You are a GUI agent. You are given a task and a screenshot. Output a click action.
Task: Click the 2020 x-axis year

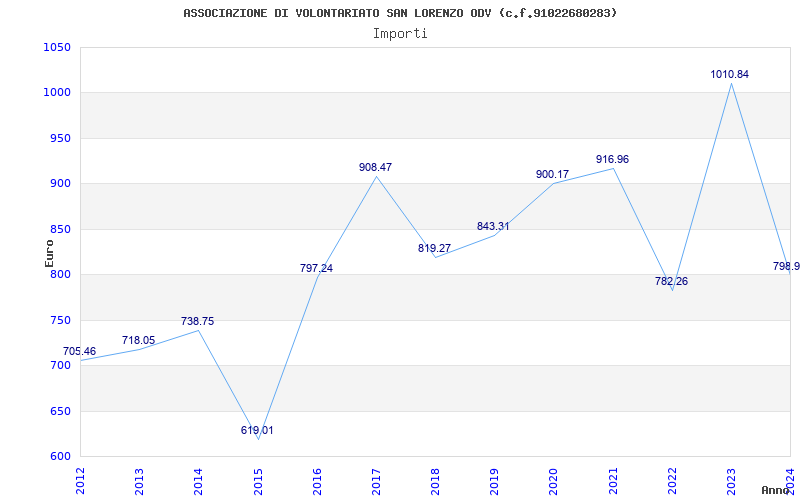coord(554,481)
